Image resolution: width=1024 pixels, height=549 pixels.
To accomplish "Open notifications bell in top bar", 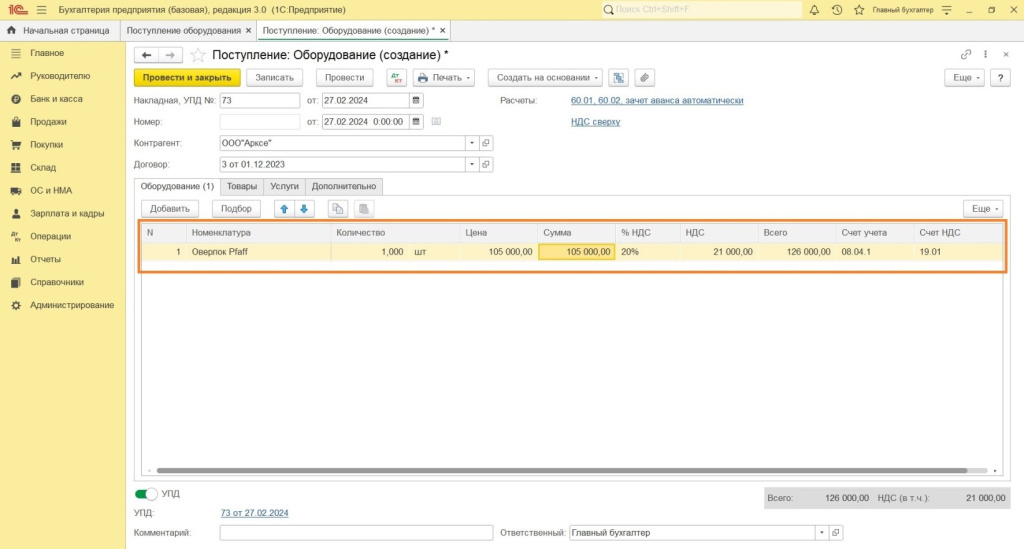I will click(814, 10).
